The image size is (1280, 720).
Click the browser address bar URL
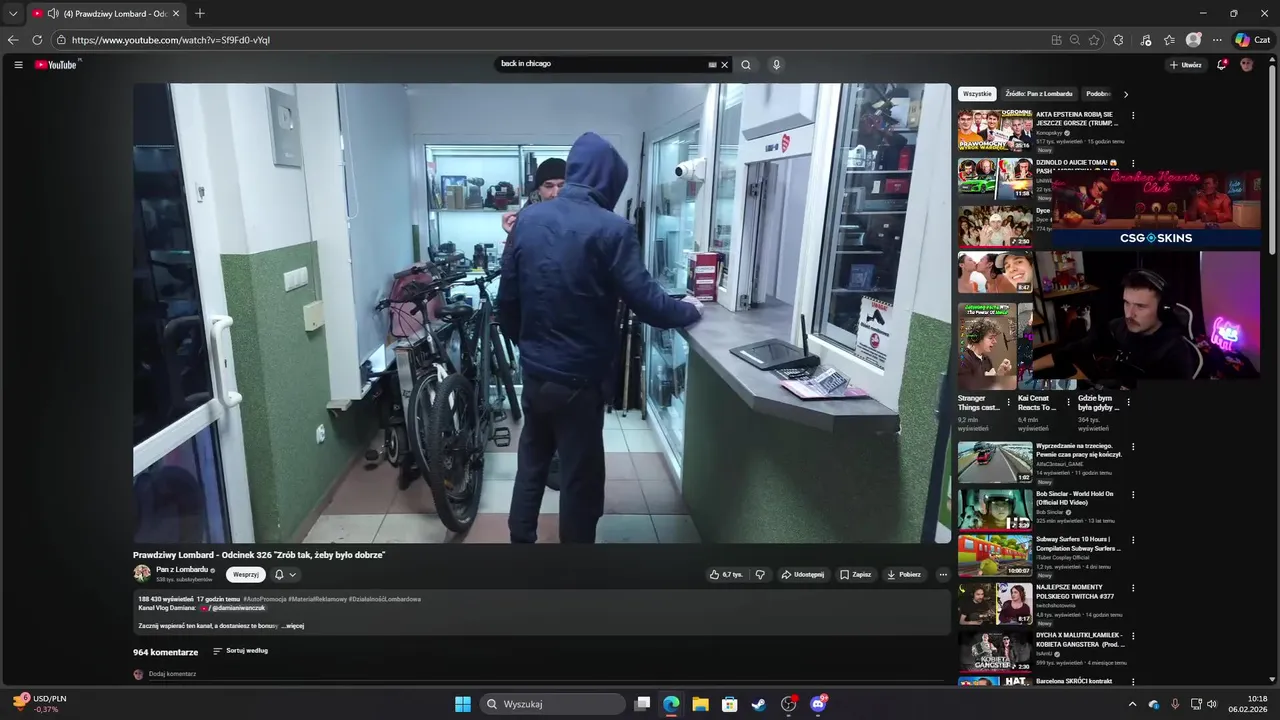tap(171, 40)
